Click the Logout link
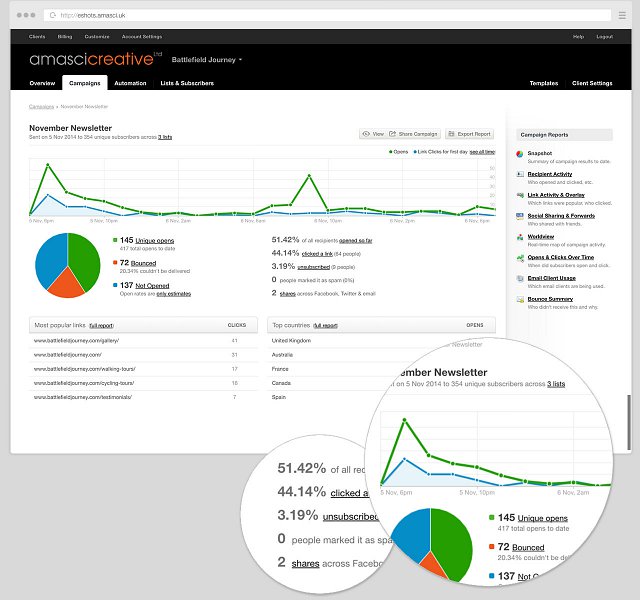Screen dimensions: 640x600 [604, 37]
